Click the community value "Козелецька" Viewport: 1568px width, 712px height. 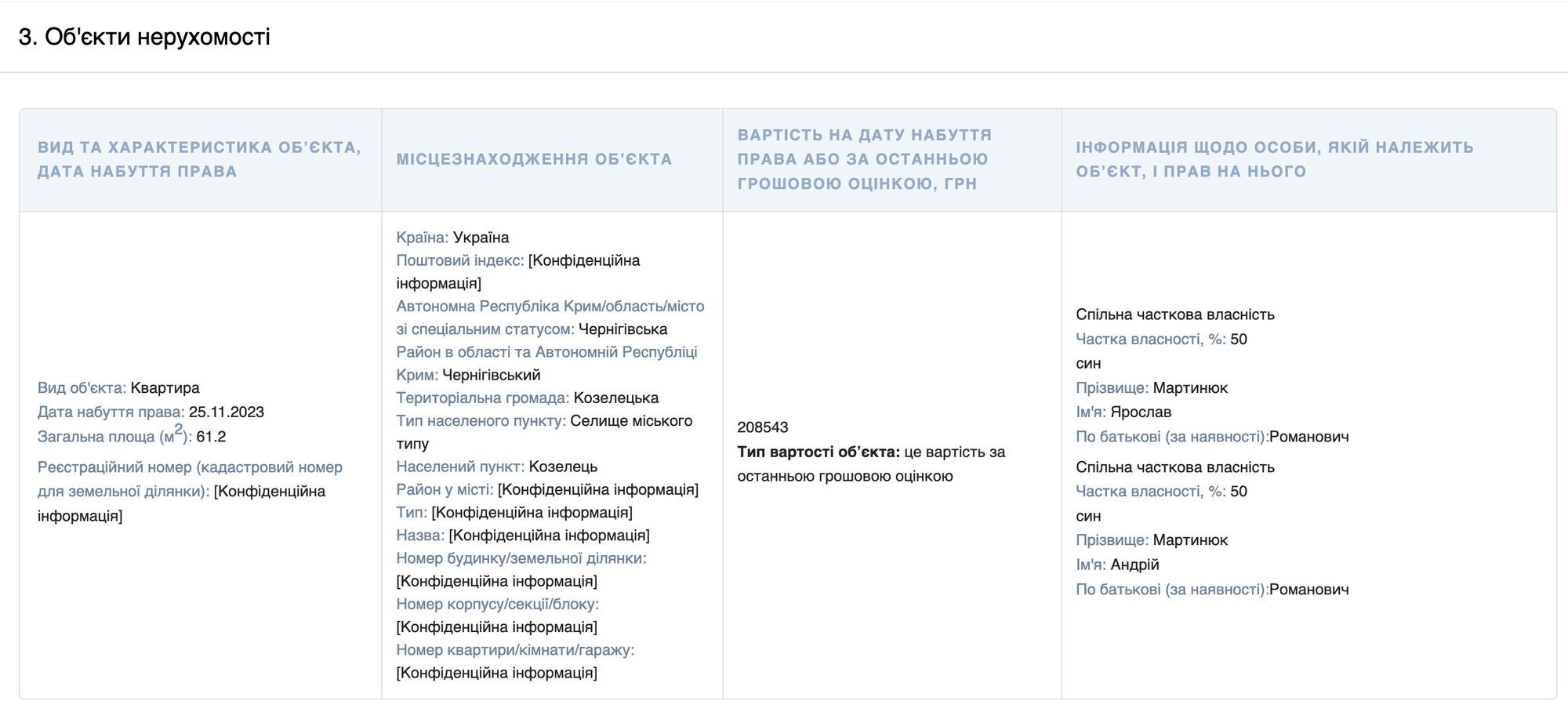coord(616,398)
